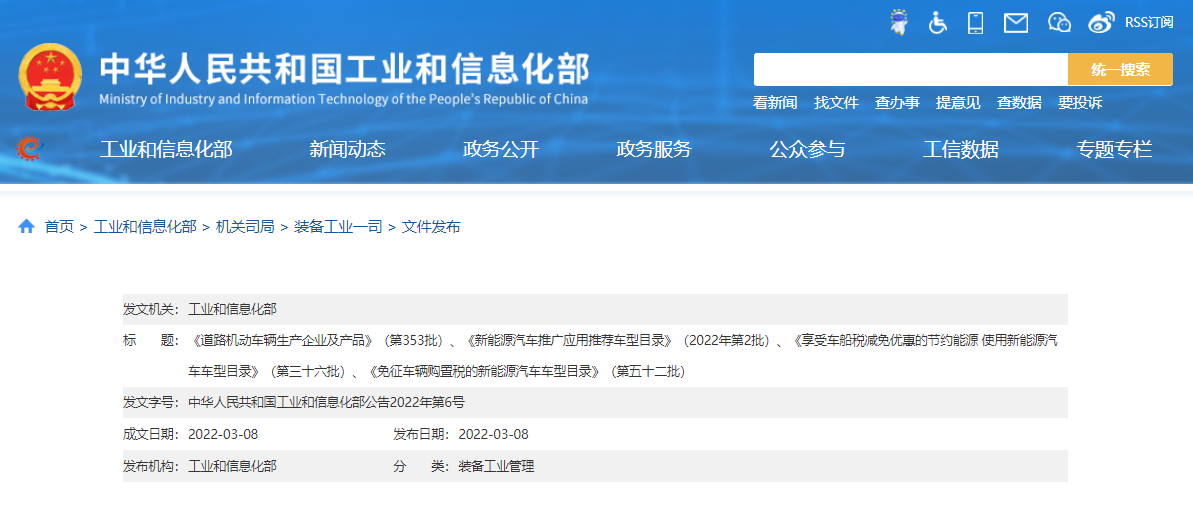The image size is (1193, 510).
Task: Click the 成文日期 value 2022-03-08
Action: (223, 435)
